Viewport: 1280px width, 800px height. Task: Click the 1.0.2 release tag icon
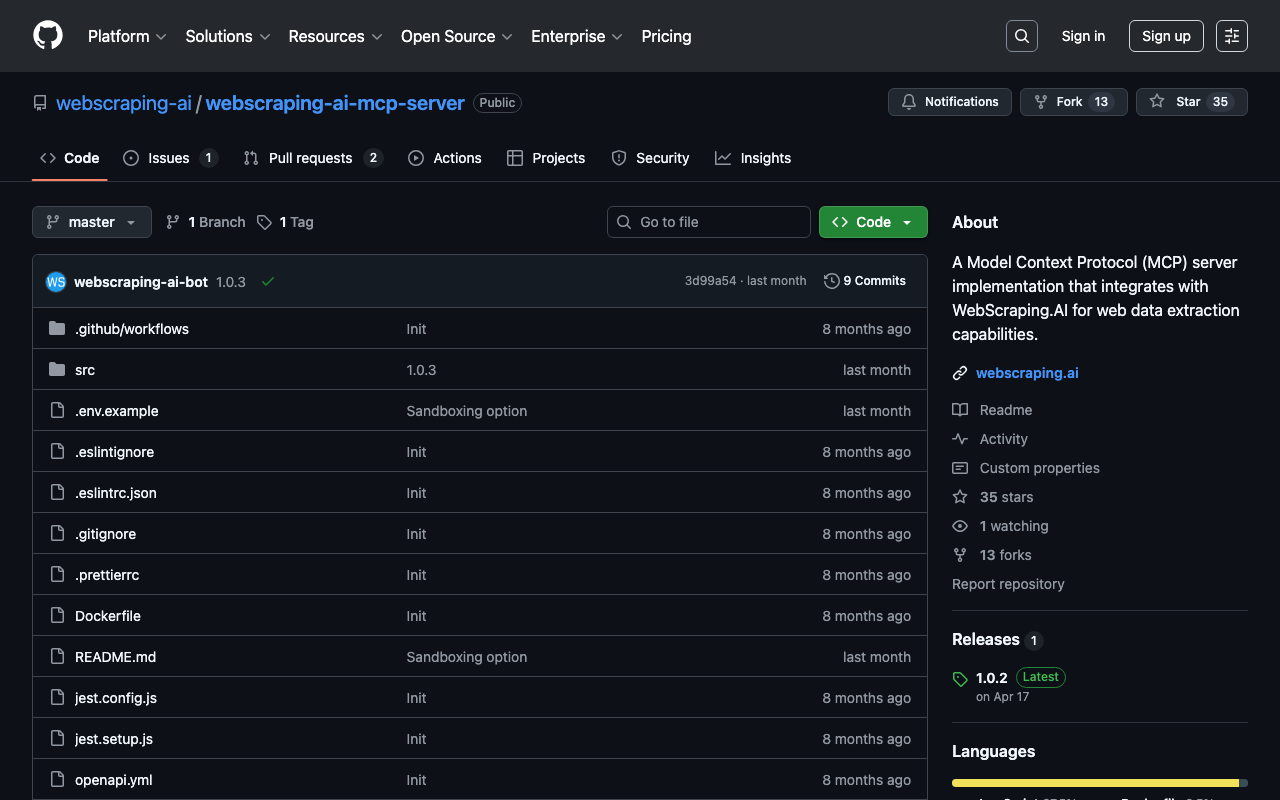pos(960,679)
